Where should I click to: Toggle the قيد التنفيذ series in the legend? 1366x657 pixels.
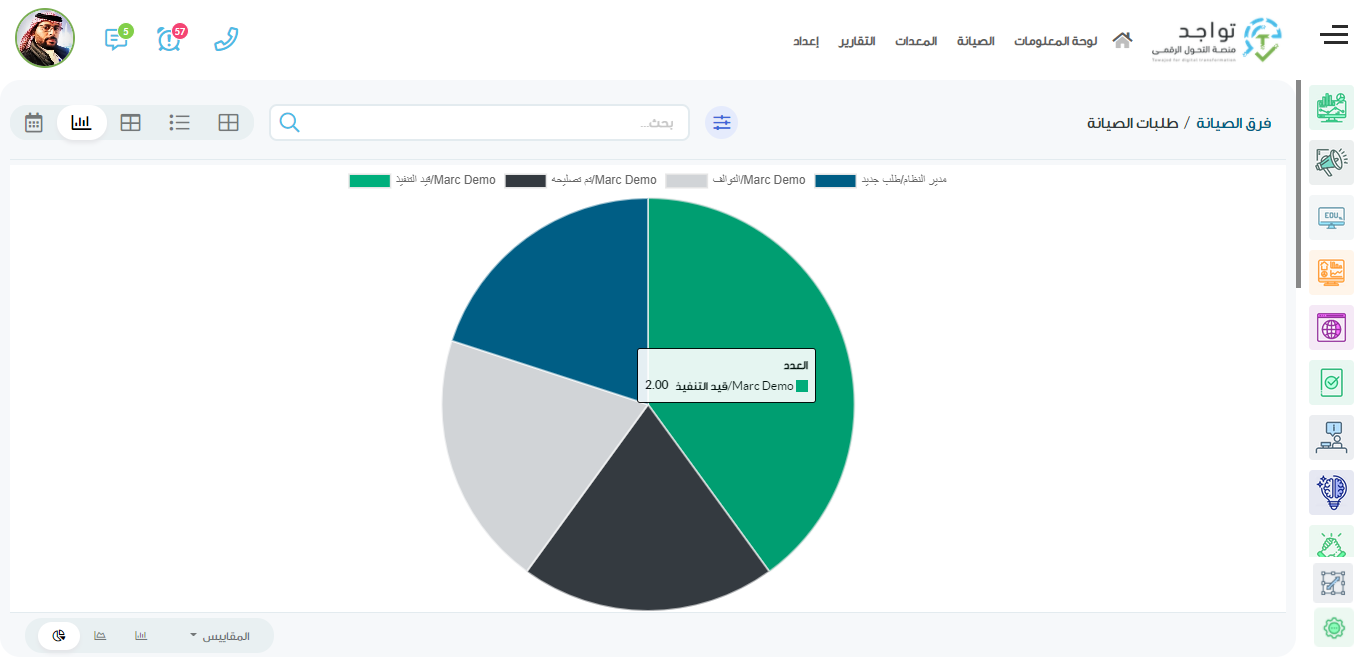click(422, 180)
